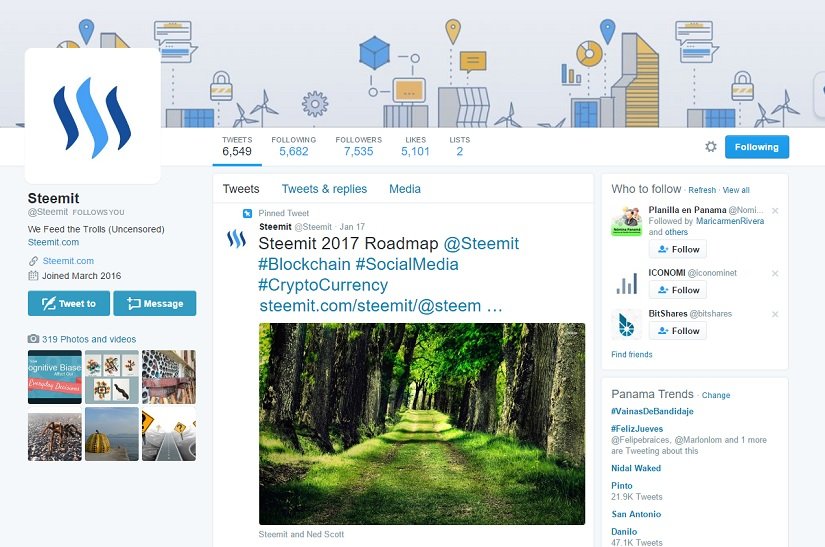Click 'others' link under Planilla en Panama
This screenshot has height=547, width=825.
(676, 232)
